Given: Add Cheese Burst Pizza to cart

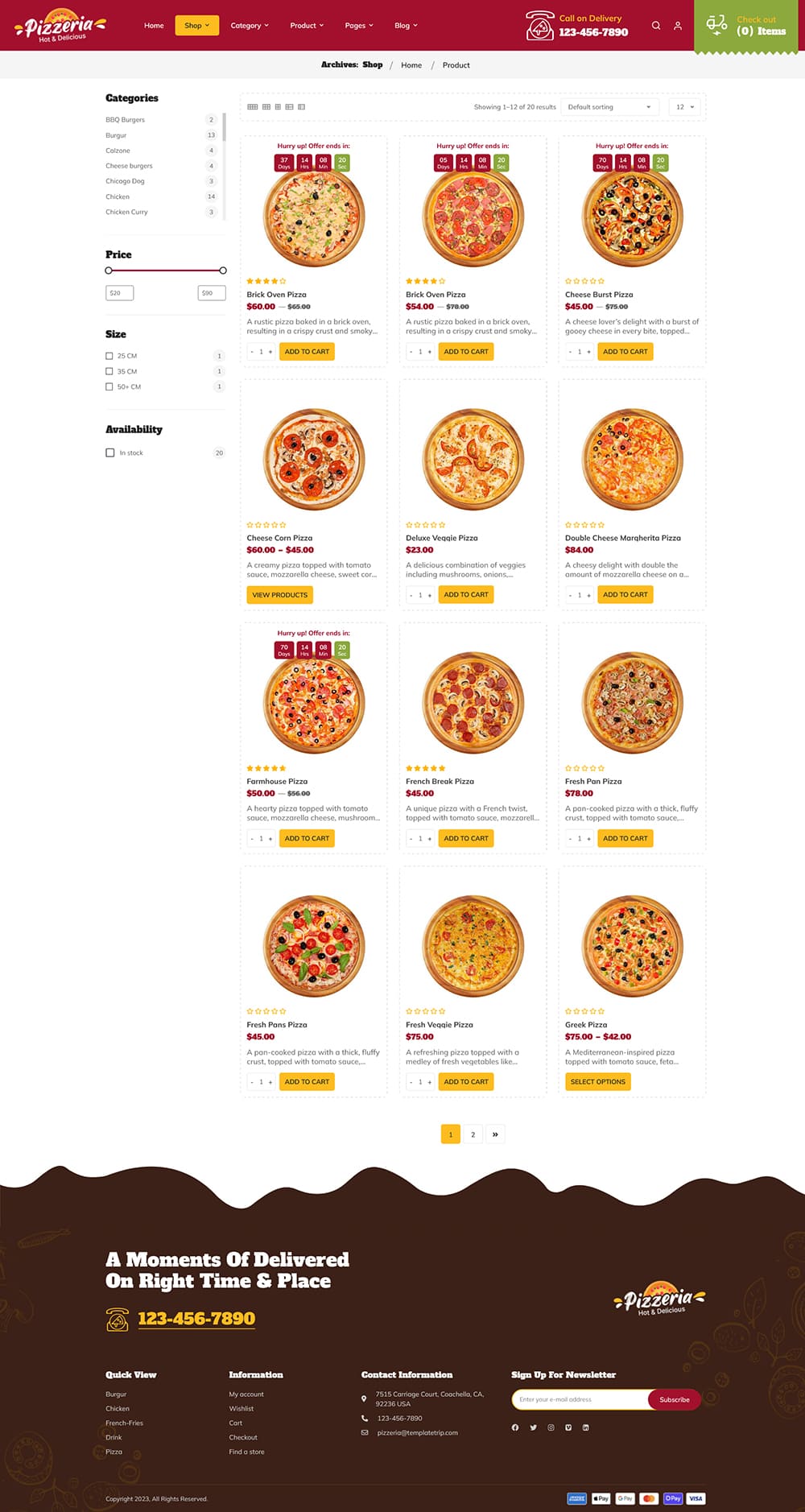Looking at the screenshot, I should [x=625, y=352].
